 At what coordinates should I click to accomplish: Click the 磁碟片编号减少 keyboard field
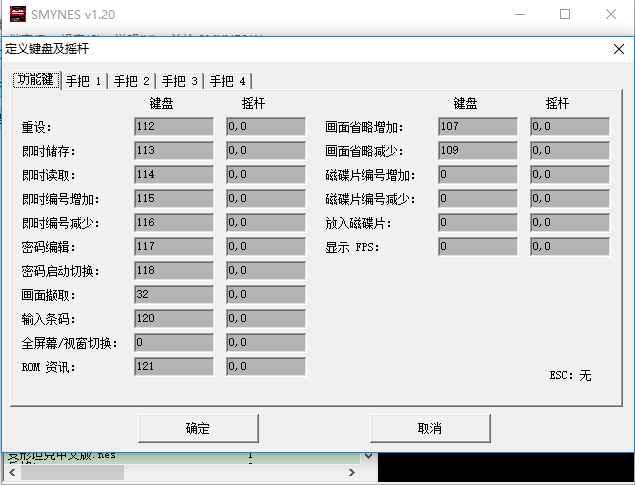478,198
